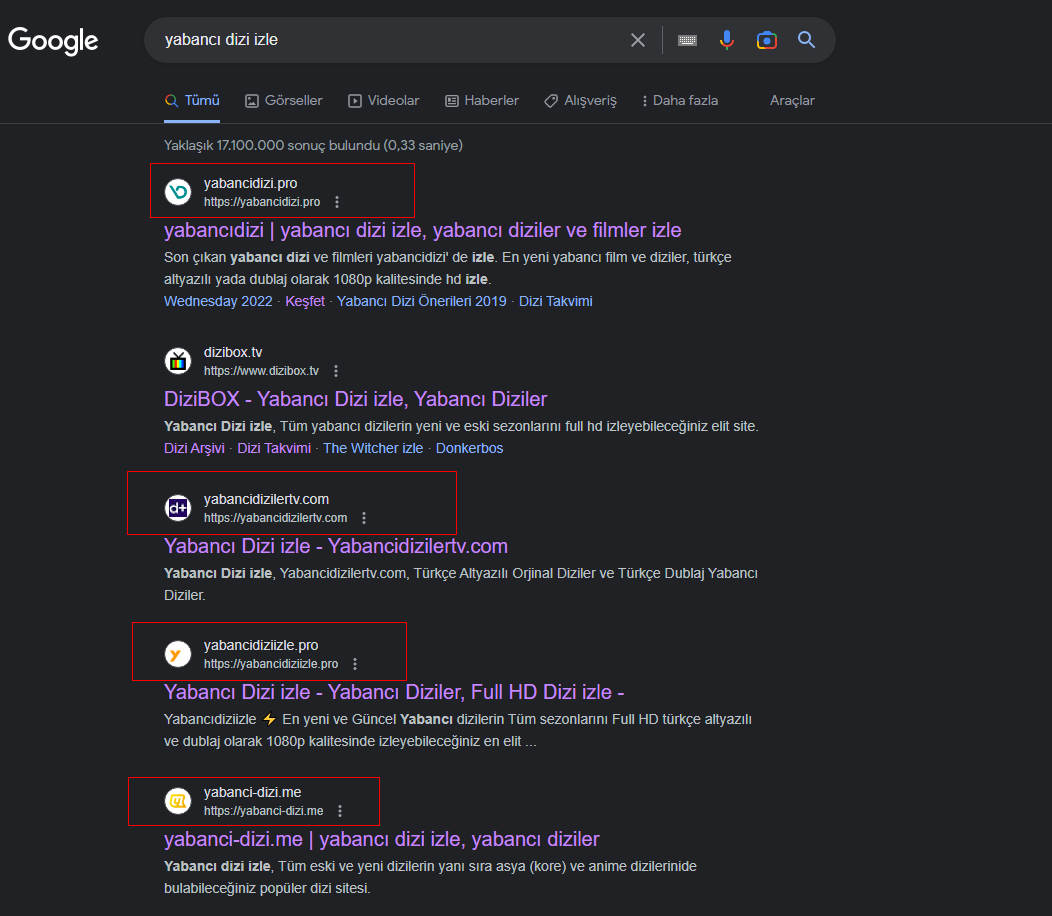This screenshot has width=1052, height=916.
Task: Click the dizibox.tv site name
Action: pyautogui.click(x=233, y=352)
